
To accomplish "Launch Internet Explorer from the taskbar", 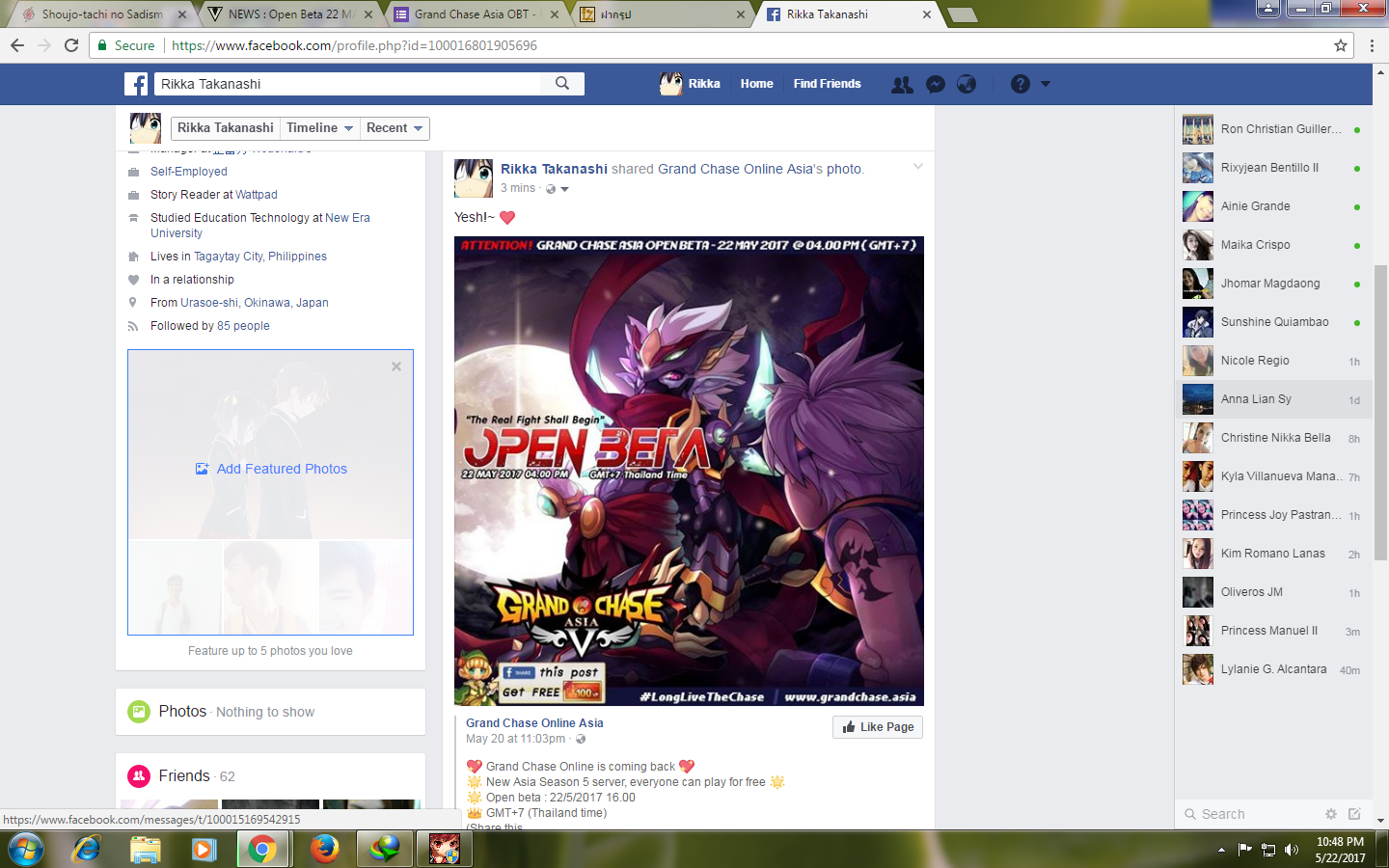I will (87, 850).
